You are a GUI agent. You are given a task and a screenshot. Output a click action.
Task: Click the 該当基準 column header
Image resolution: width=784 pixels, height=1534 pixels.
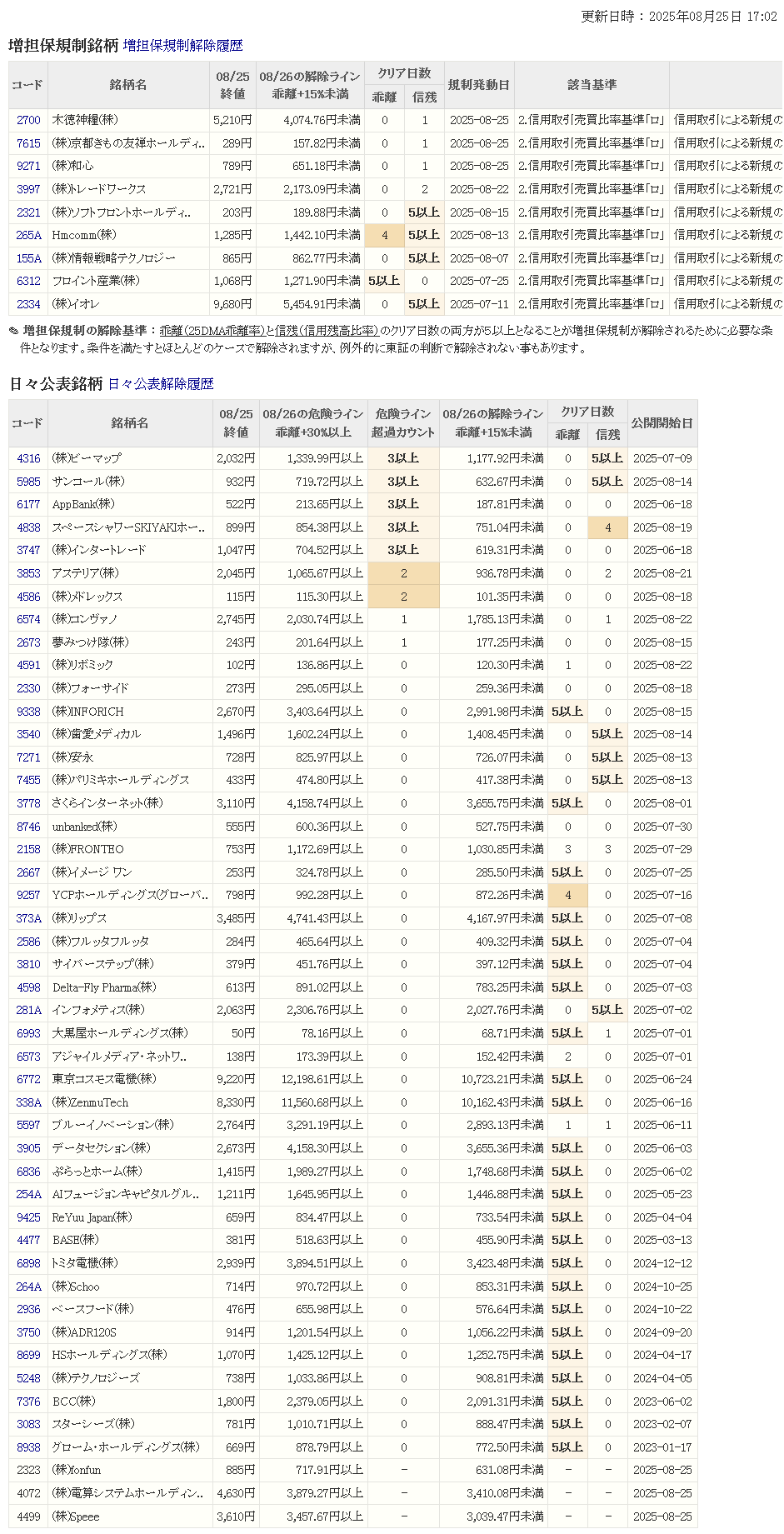592,85
